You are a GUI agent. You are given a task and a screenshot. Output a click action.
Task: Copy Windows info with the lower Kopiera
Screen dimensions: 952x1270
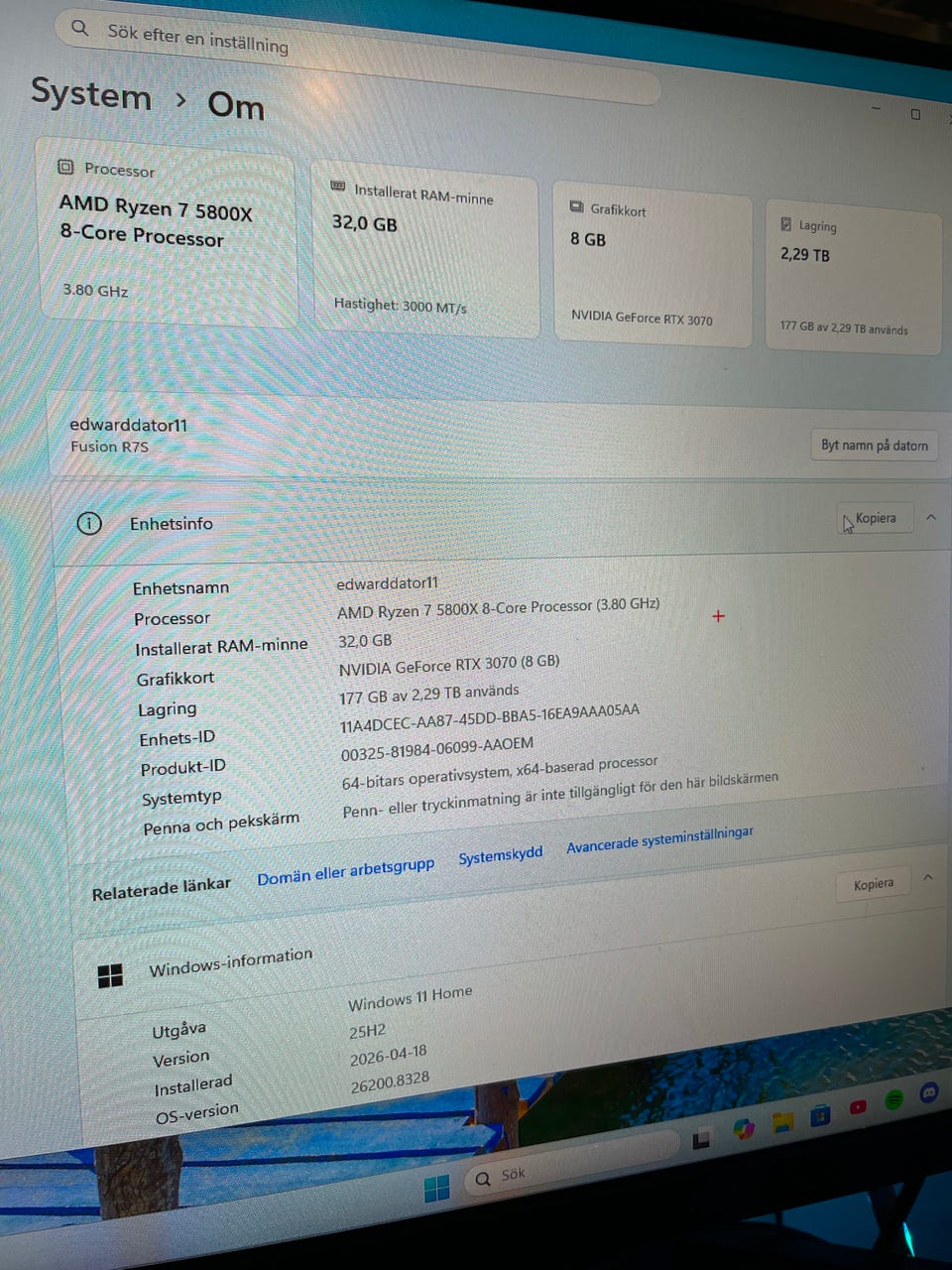point(874,884)
